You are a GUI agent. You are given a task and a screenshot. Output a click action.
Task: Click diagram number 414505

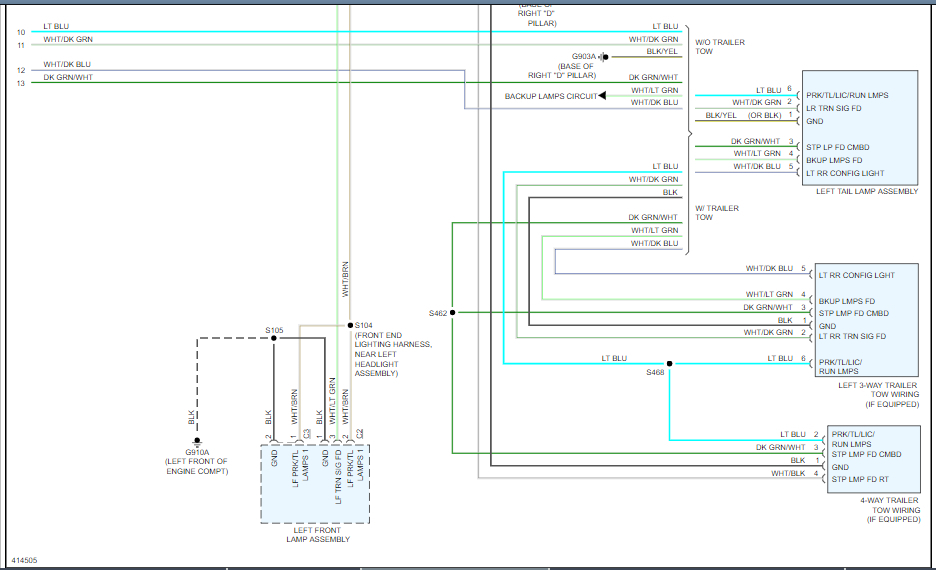point(25,560)
